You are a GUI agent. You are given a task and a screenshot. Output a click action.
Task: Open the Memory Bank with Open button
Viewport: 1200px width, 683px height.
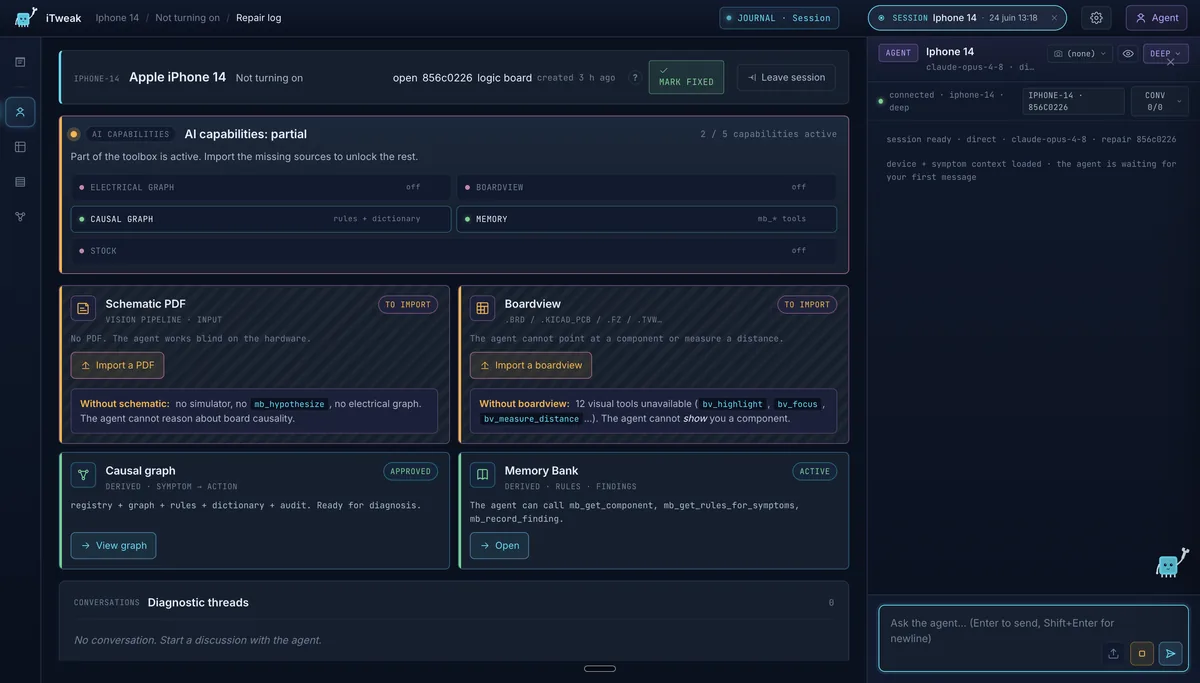499,545
